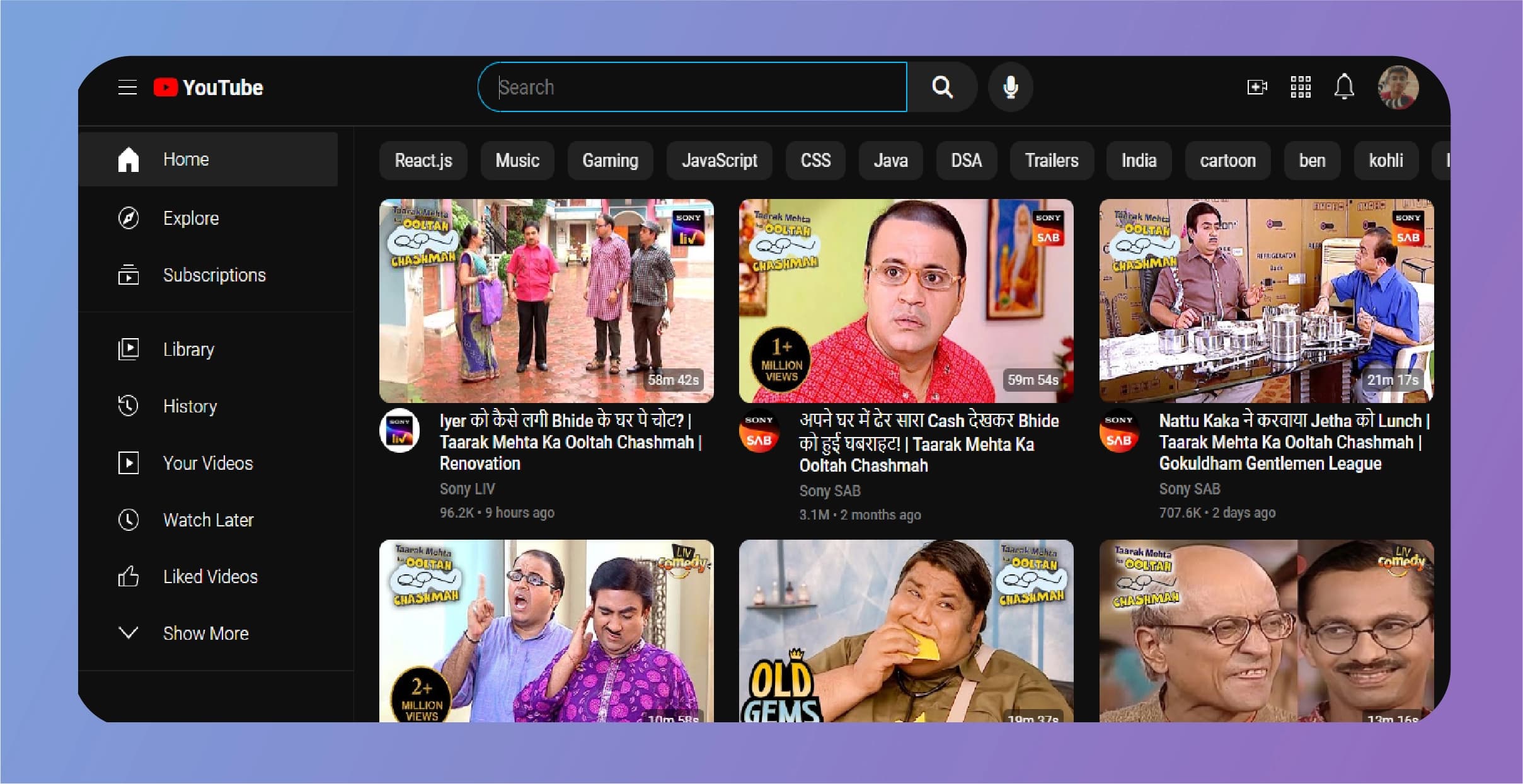Open Sony LIV channel avatar
Viewport: 1523px width, 784px height.
(399, 431)
